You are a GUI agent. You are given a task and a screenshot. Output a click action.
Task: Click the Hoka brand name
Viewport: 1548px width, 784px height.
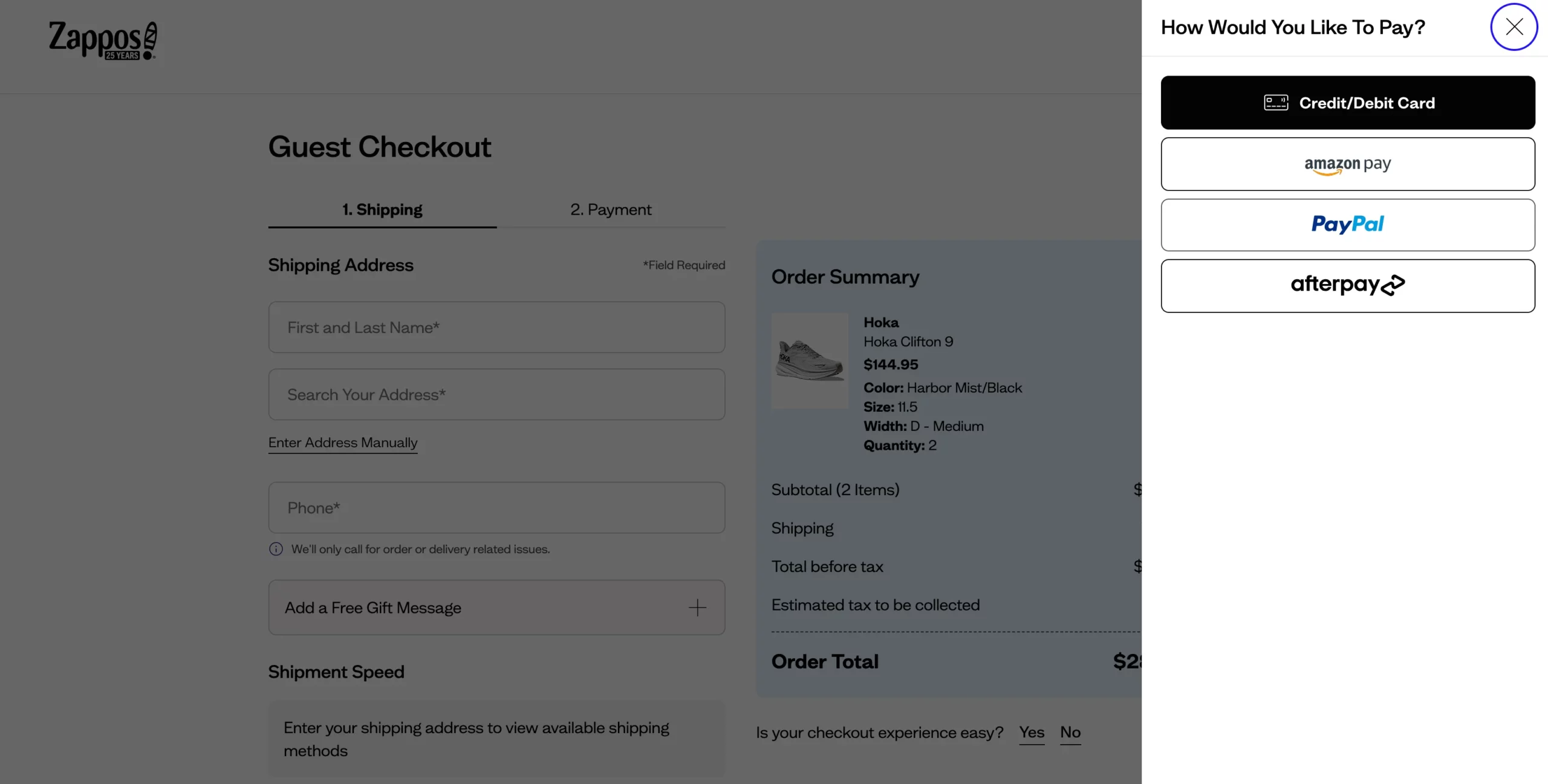[881, 322]
